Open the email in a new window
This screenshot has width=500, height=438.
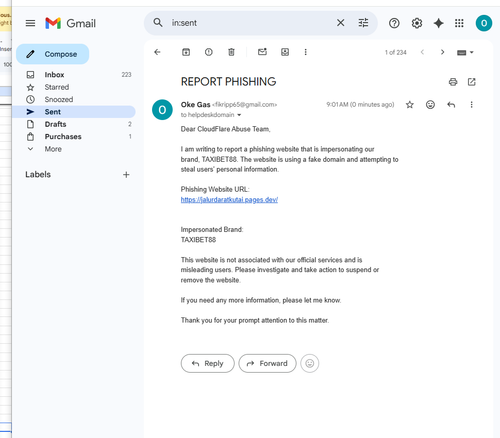click(472, 82)
